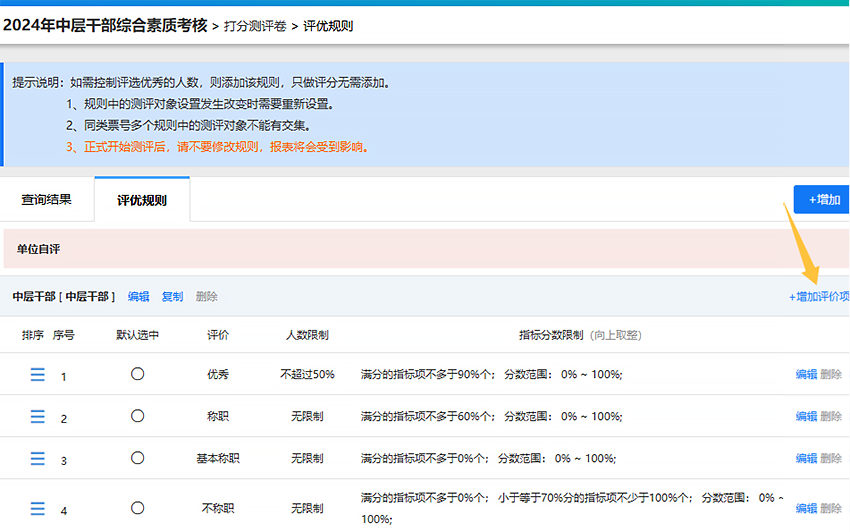Delete the 优秀 evaluation row
This screenshot has width=850, height=532.
[x=831, y=374]
